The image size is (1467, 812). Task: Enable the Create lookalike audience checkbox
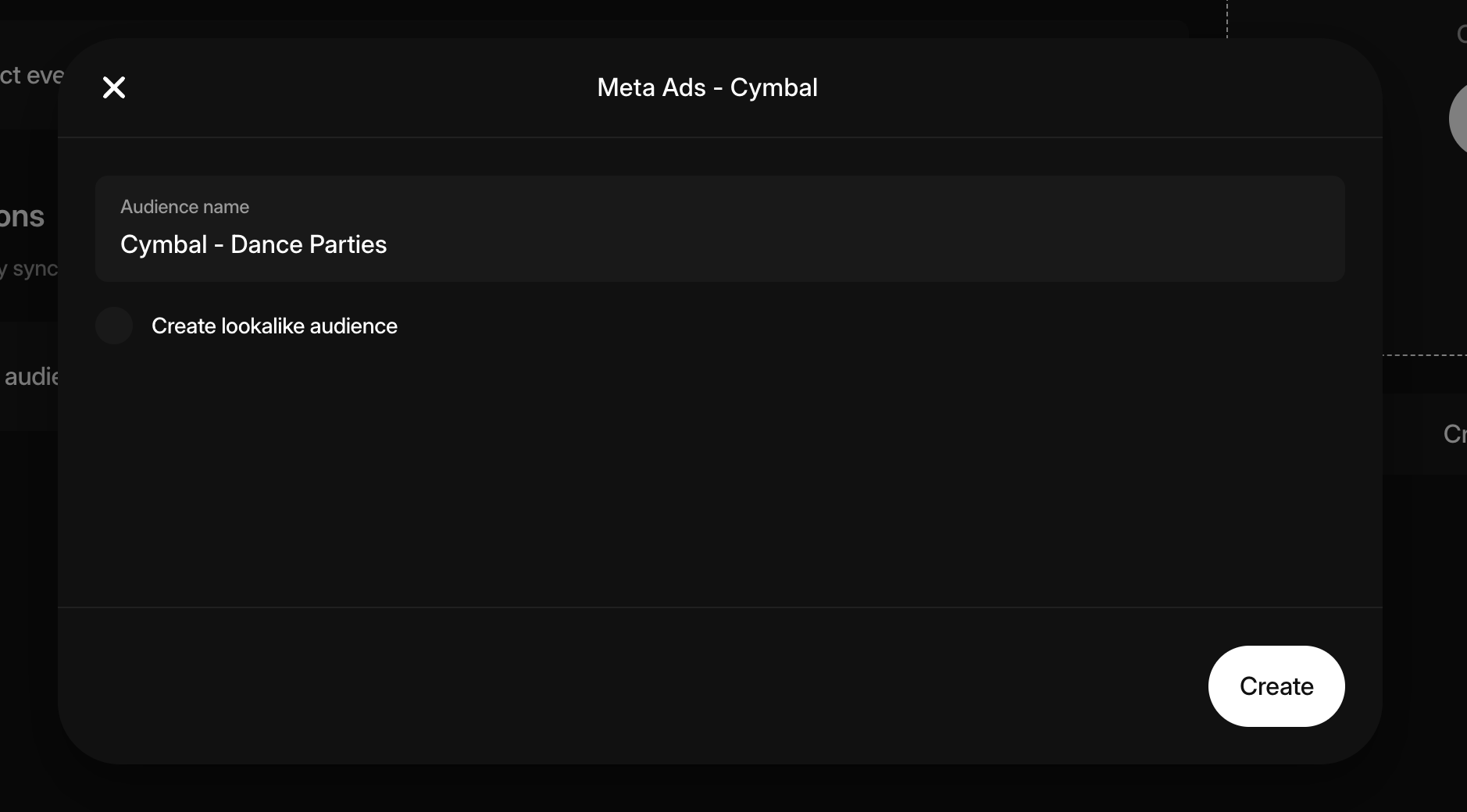[x=114, y=326]
